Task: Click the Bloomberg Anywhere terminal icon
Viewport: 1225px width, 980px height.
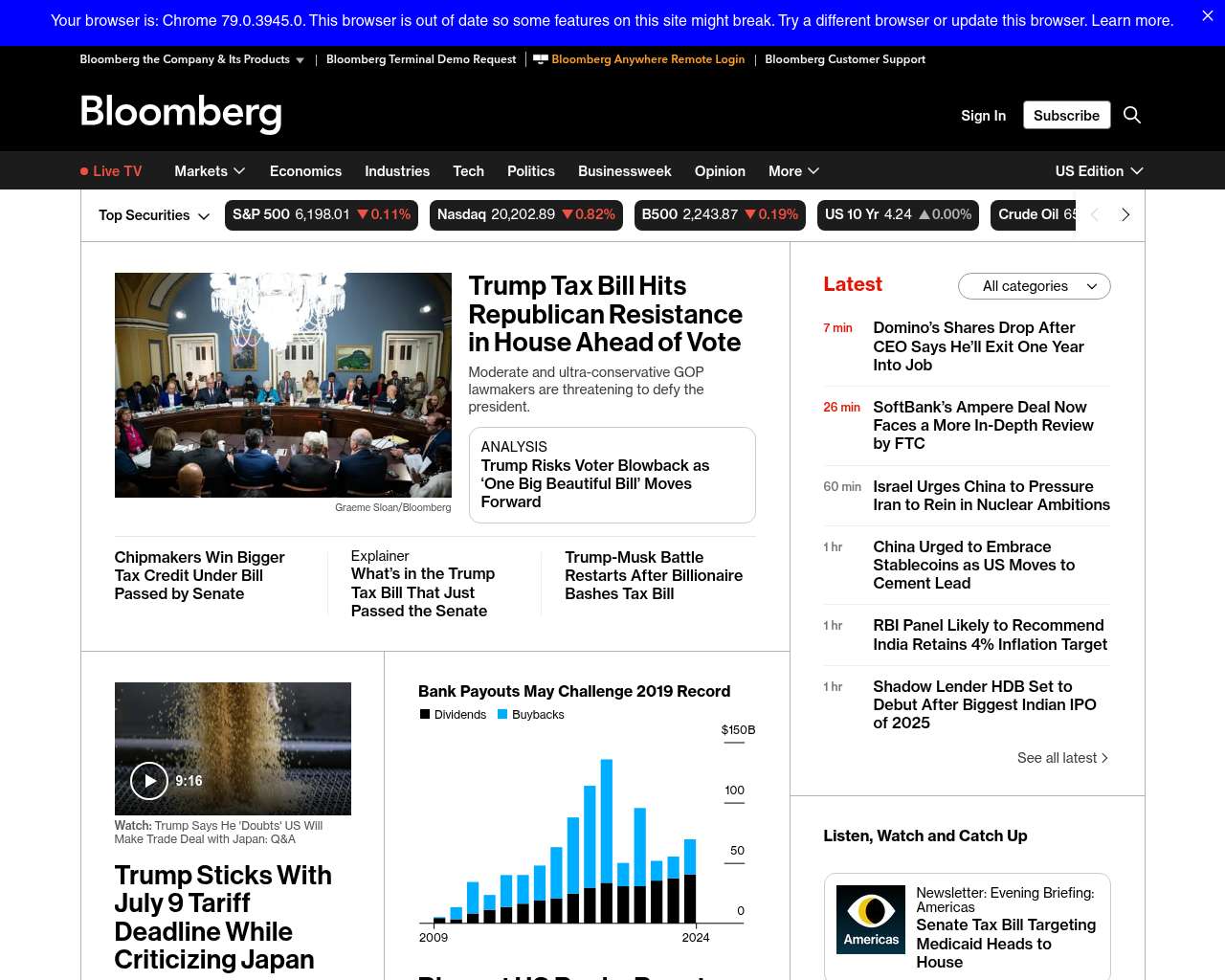Action: [x=541, y=59]
